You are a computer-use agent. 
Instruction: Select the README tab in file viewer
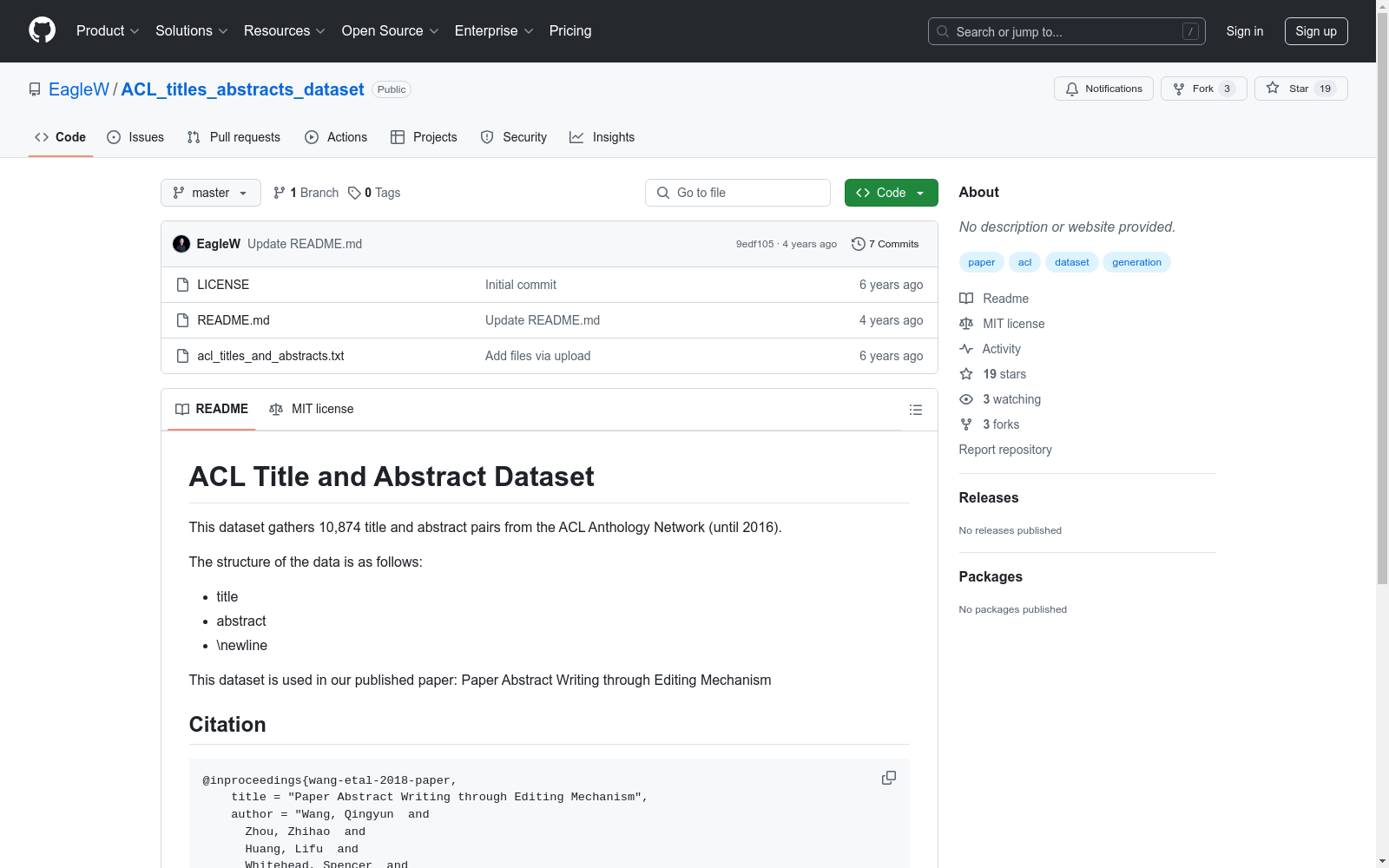coord(212,409)
